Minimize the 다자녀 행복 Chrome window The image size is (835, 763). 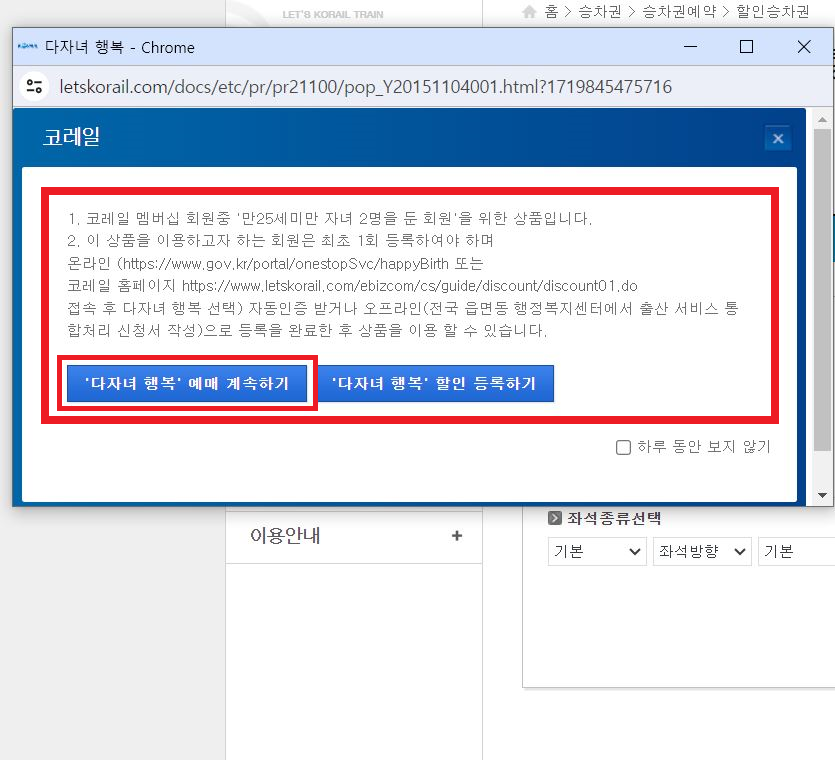pyautogui.click(x=690, y=47)
